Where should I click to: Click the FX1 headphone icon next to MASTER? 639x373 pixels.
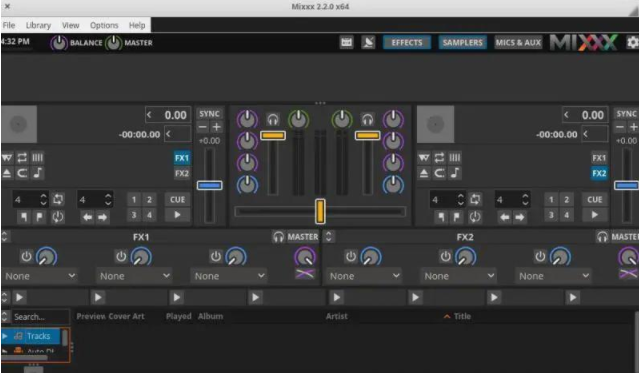278,237
